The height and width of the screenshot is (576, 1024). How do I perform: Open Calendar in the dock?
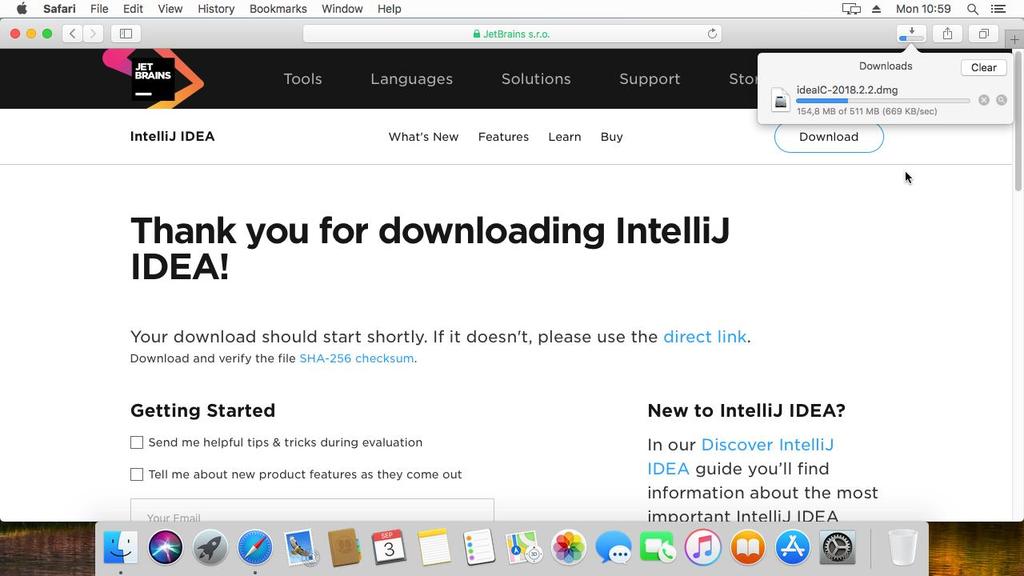389,547
